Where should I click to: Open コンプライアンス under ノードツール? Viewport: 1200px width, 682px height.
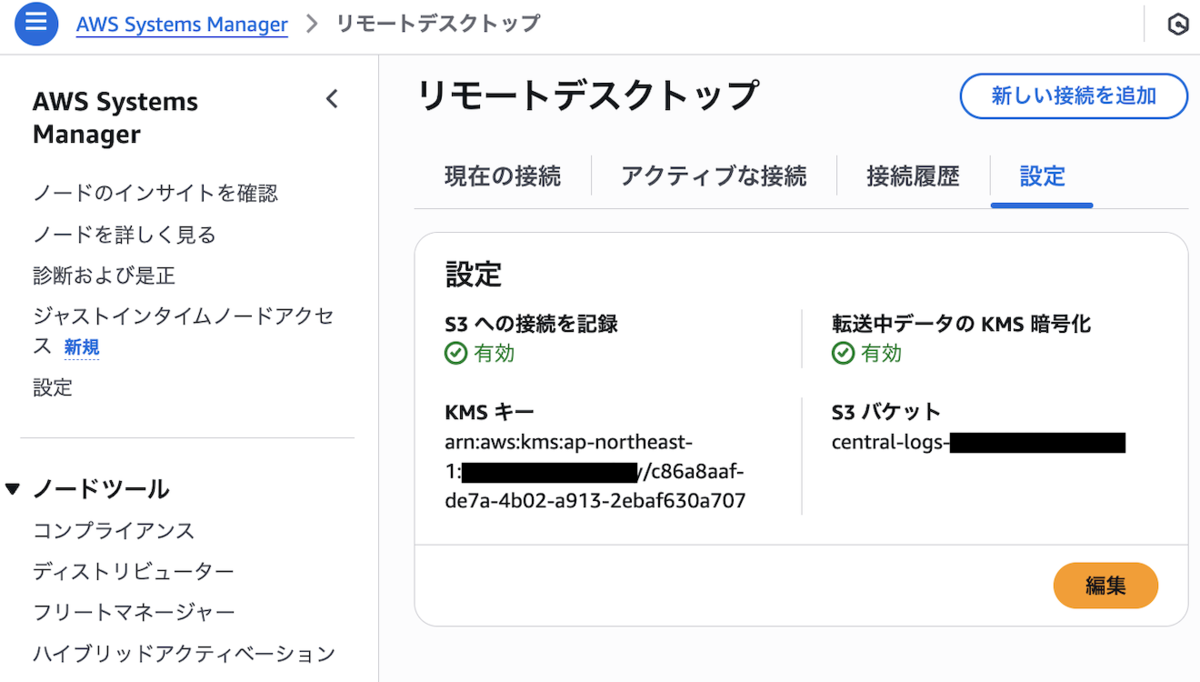tap(114, 530)
